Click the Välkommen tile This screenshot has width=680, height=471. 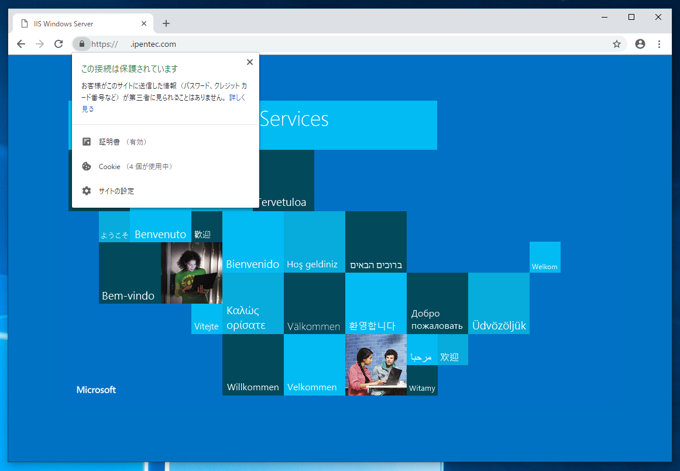[x=314, y=304]
